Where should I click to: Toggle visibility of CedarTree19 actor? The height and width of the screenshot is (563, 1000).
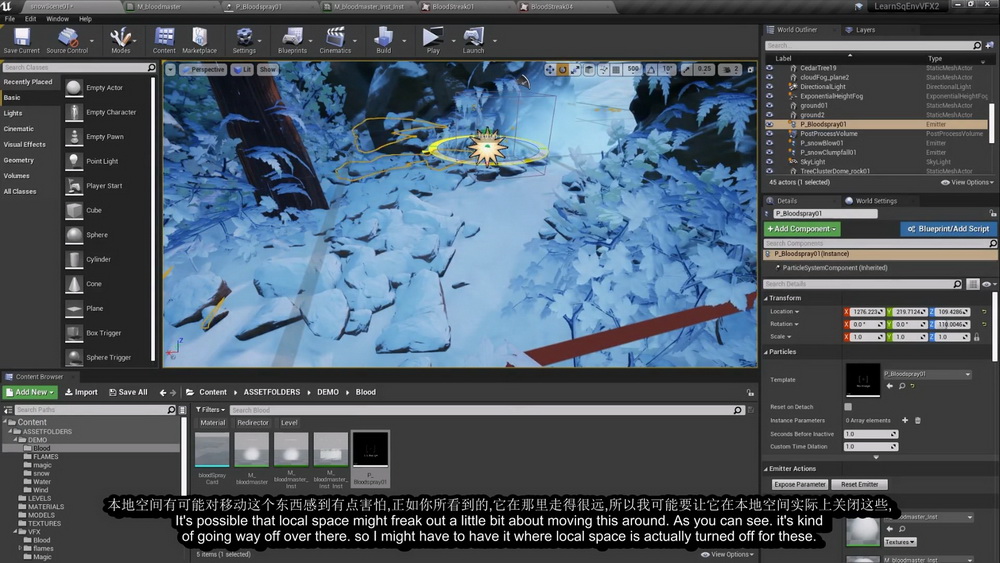[770, 68]
